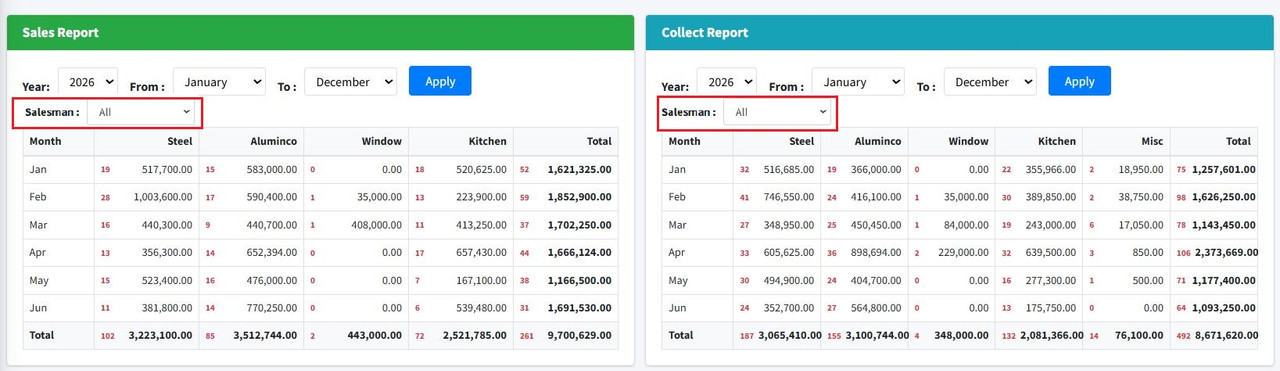Open the Collect Report Year dropdown
1280x371 pixels.
tap(727, 82)
